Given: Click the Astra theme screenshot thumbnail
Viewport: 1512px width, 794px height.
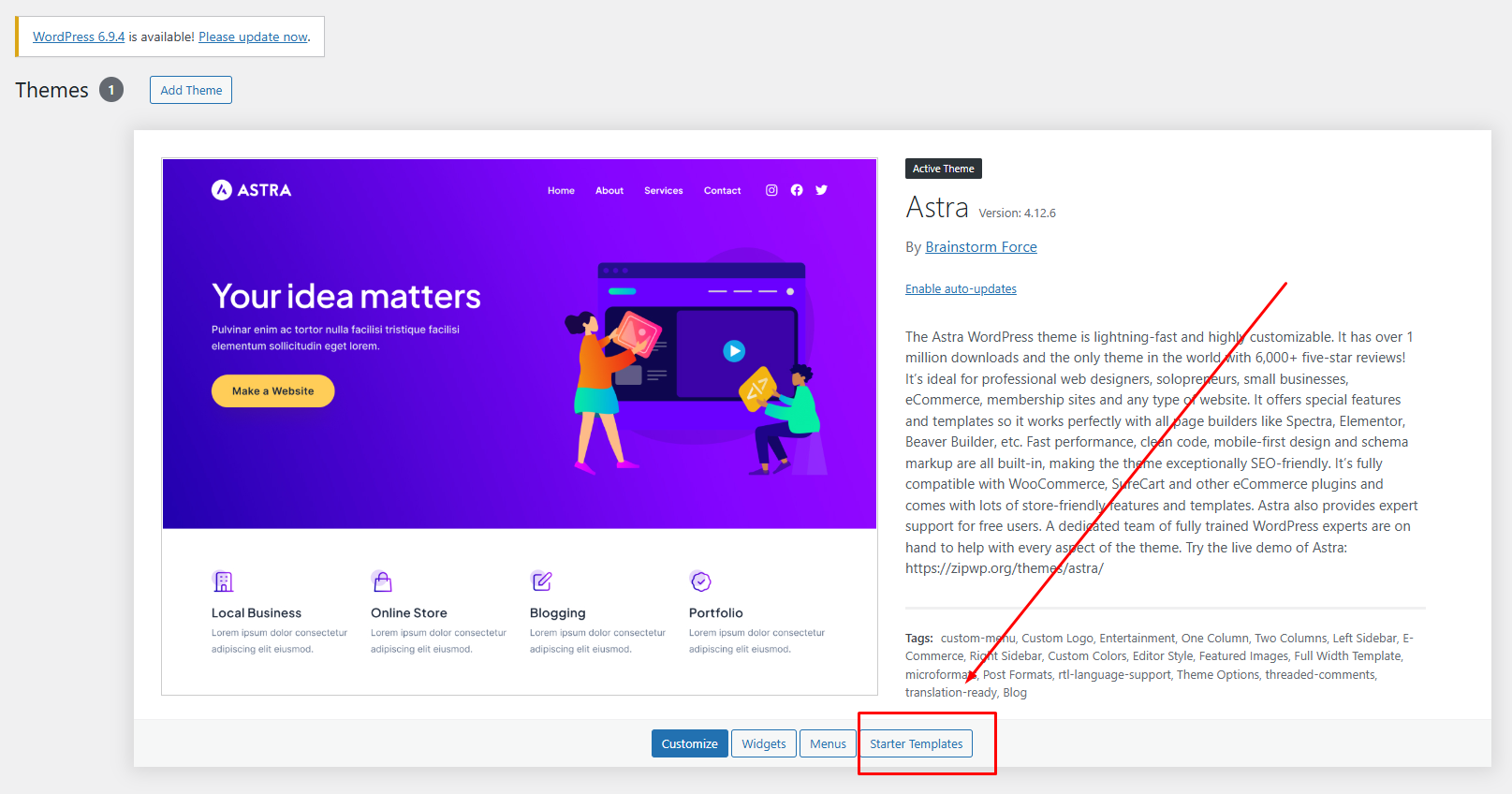Looking at the screenshot, I should click(520, 427).
